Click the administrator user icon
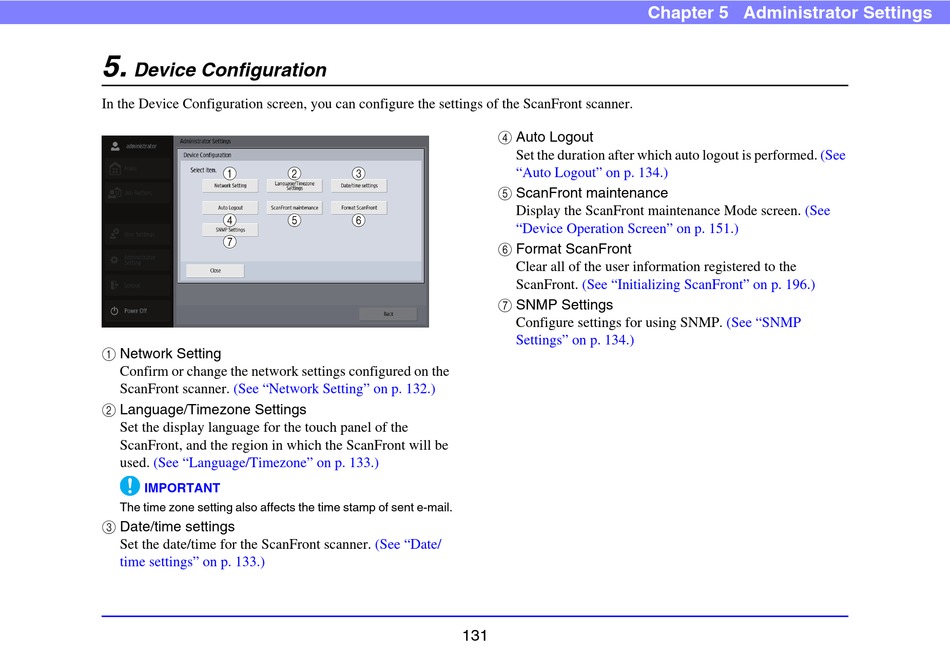This screenshot has height=671, width=950. [115, 146]
